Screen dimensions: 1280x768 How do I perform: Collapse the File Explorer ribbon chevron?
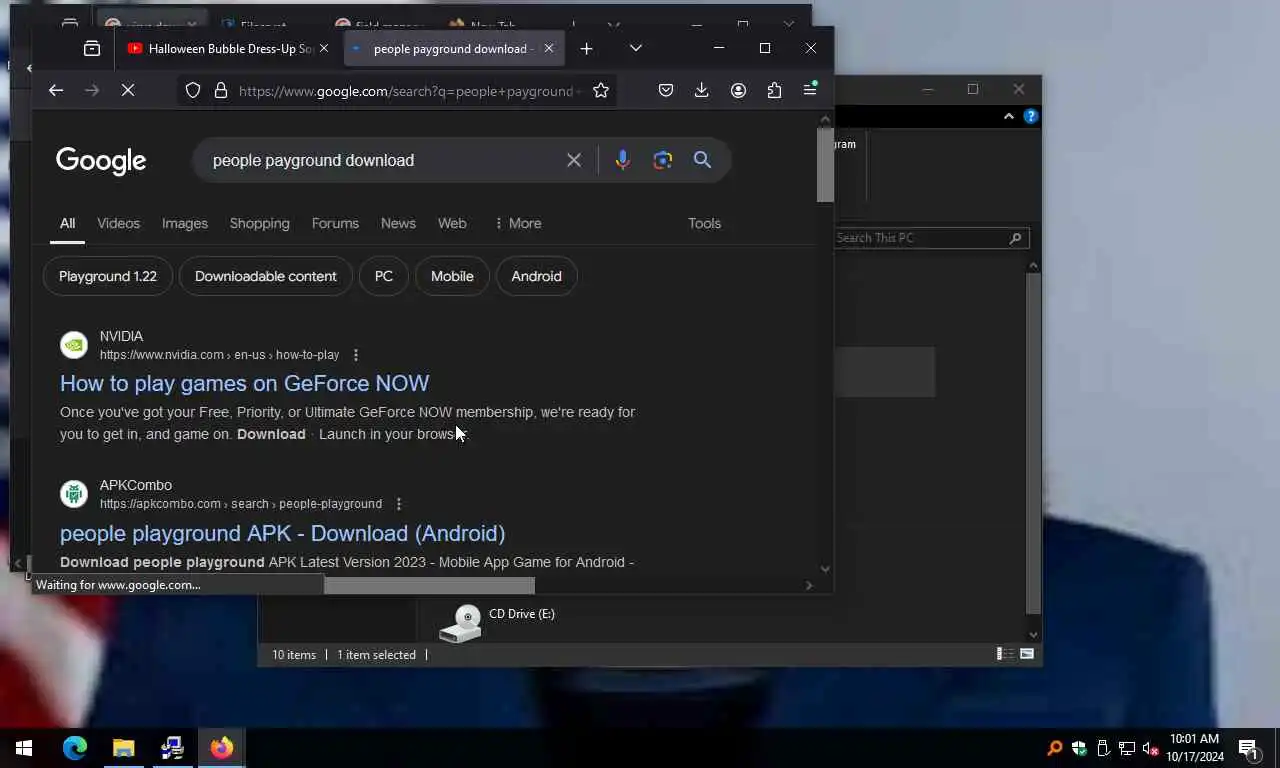tap(1008, 117)
